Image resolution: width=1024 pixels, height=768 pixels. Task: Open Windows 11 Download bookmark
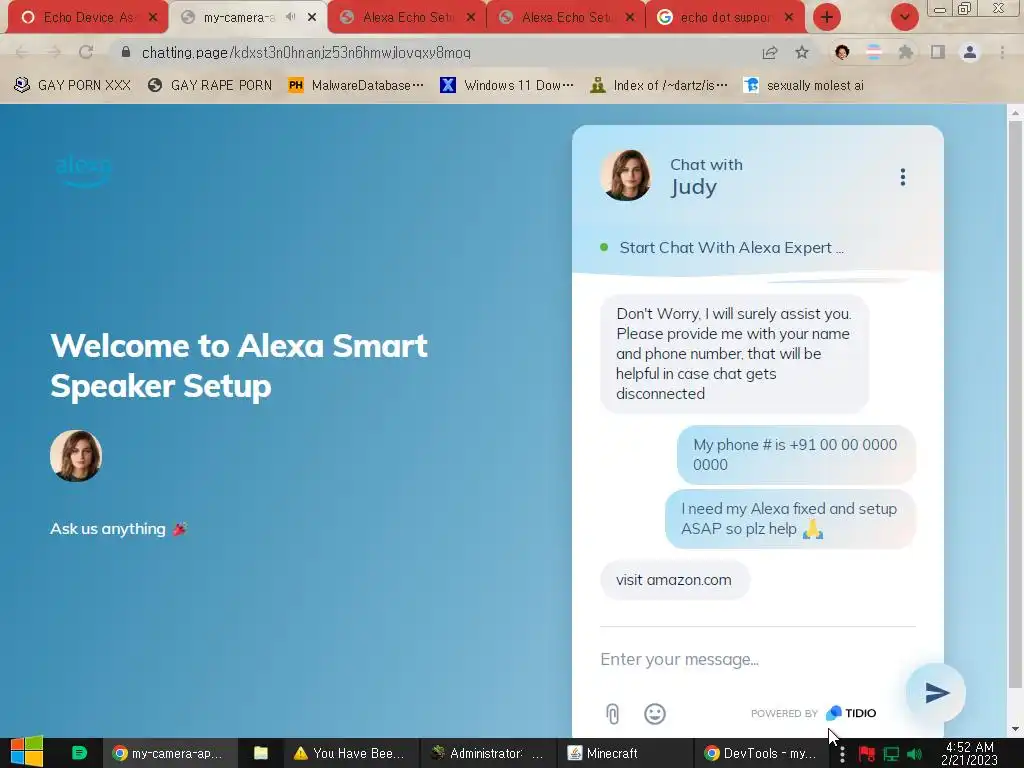(507, 85)
